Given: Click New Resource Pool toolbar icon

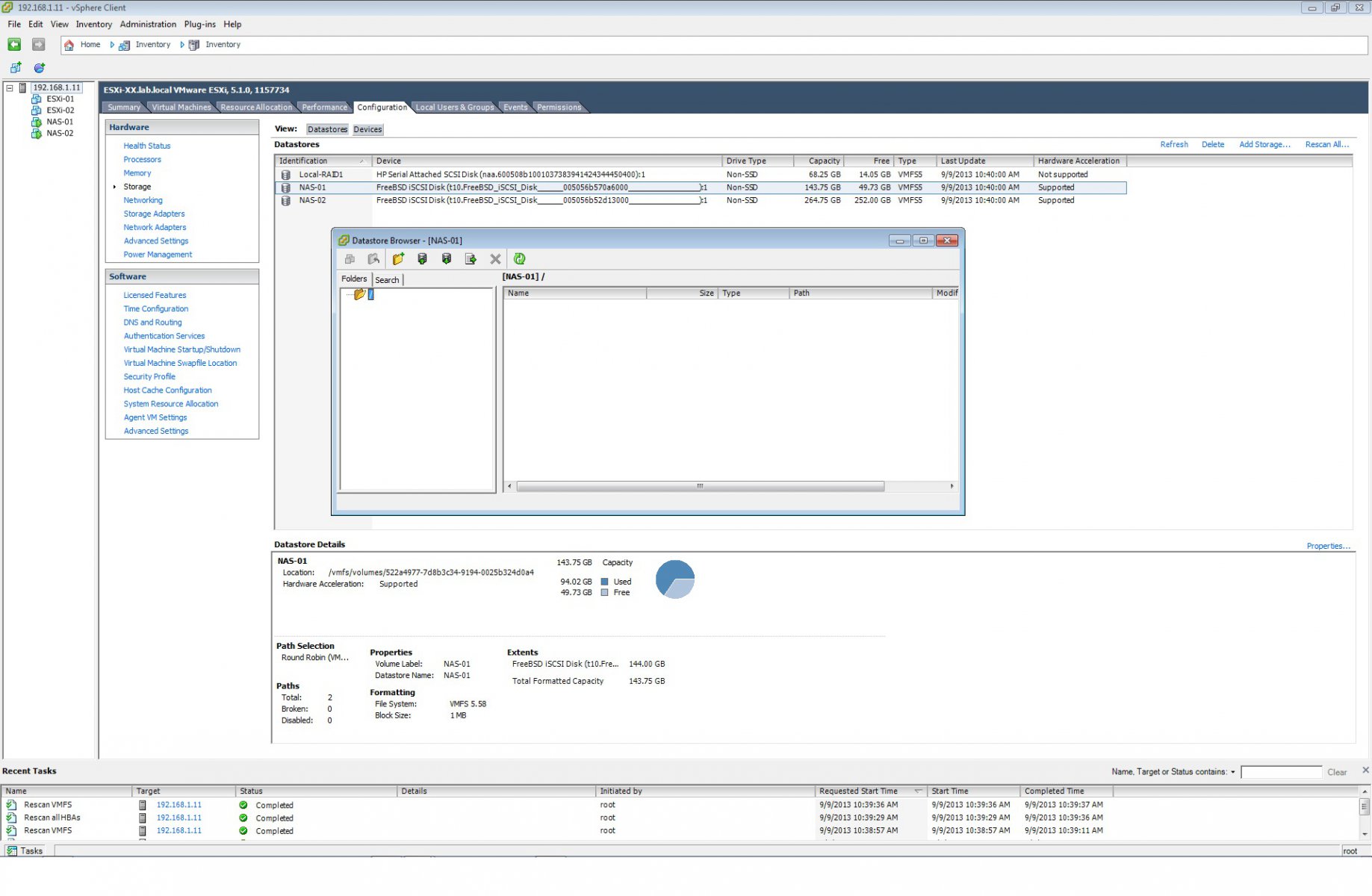Looking at the screenshot, I should [x=40, y=67].
